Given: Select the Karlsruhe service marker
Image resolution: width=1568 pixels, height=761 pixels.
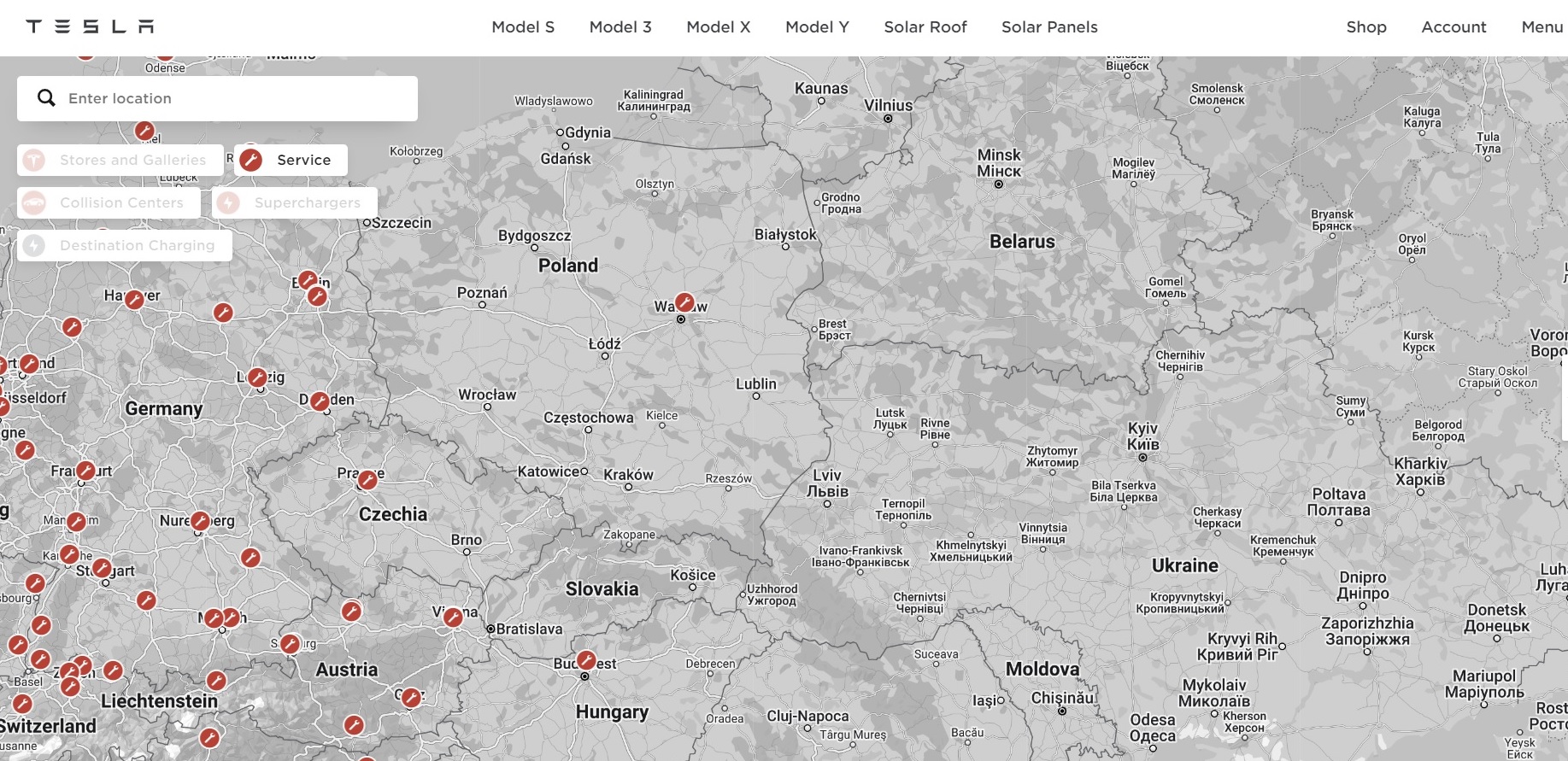Looking at the screenshot, I should [69, 554].
